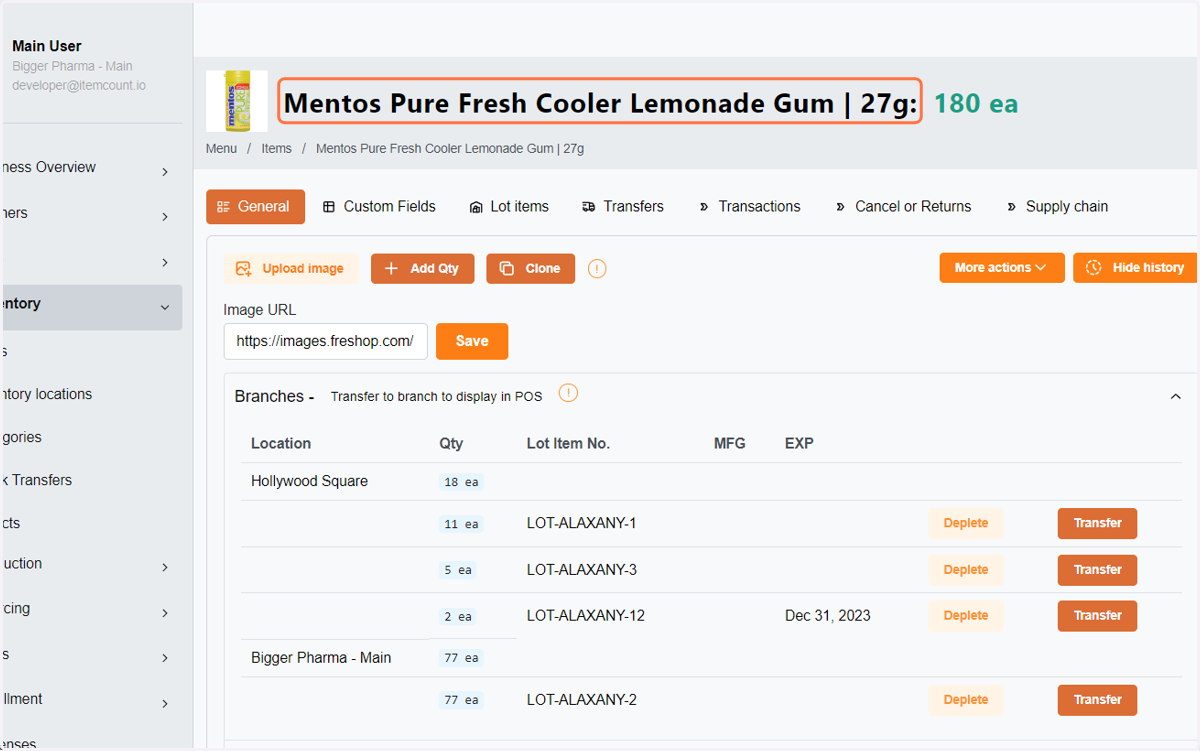Click the LOT-ALAXANY-1 lot number
Screen dimensions: 1200x751
pos(582,523)
